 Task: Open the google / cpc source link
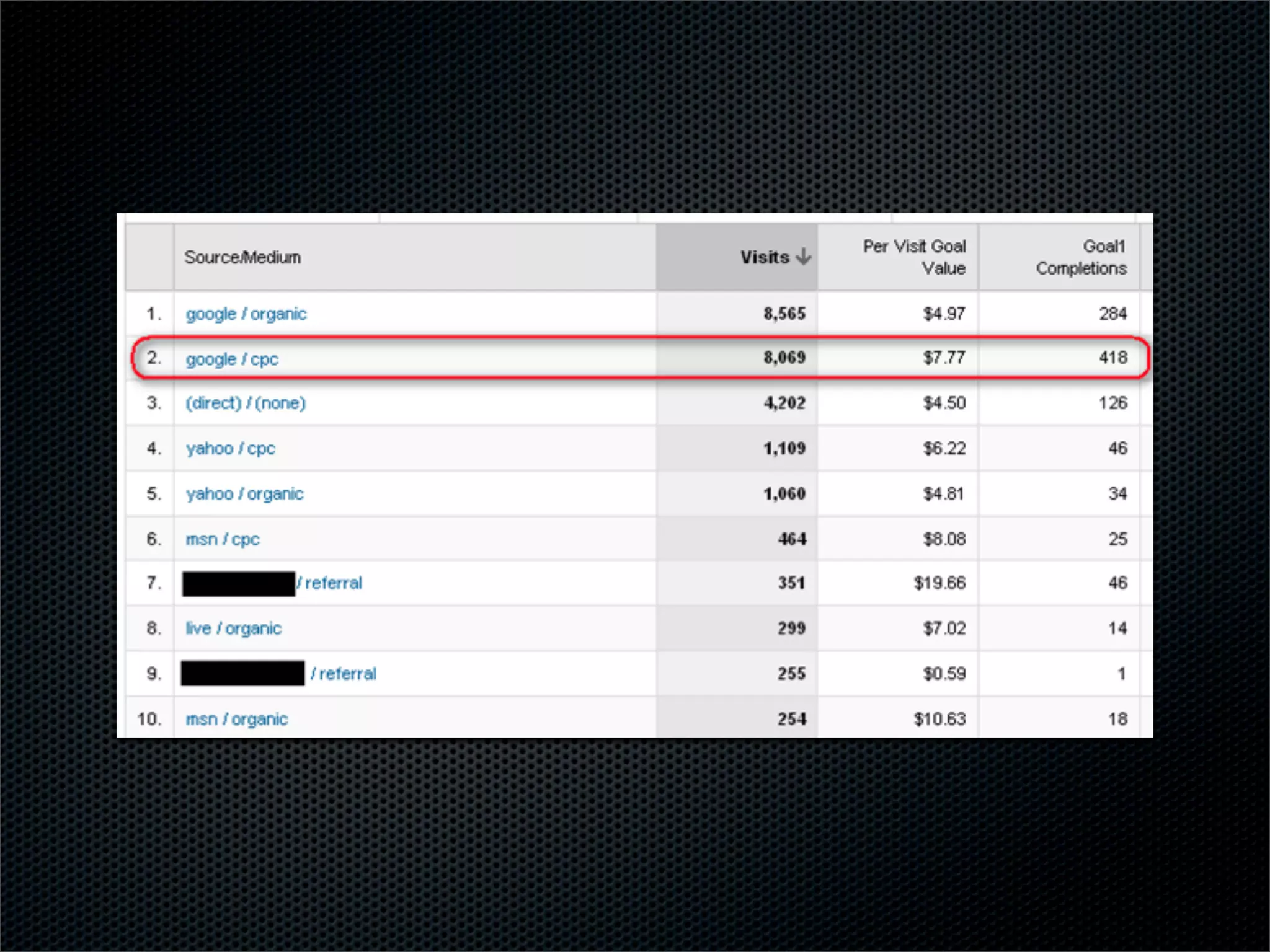(x=232, y=359)
